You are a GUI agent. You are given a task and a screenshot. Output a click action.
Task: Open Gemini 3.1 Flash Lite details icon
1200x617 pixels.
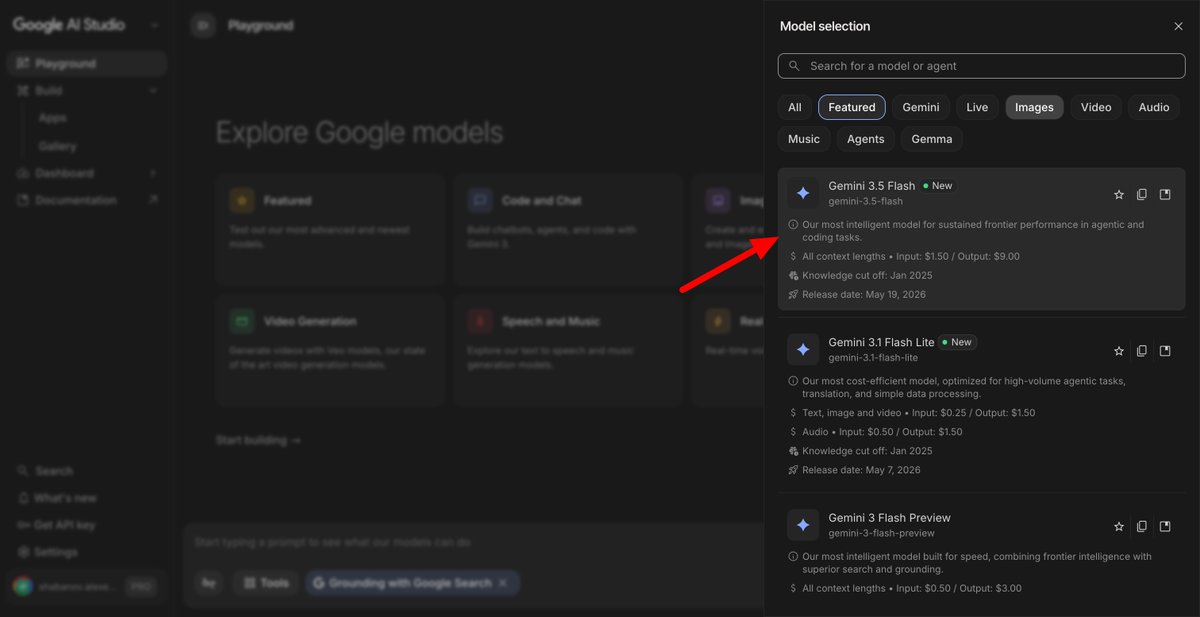point(1165,351)
